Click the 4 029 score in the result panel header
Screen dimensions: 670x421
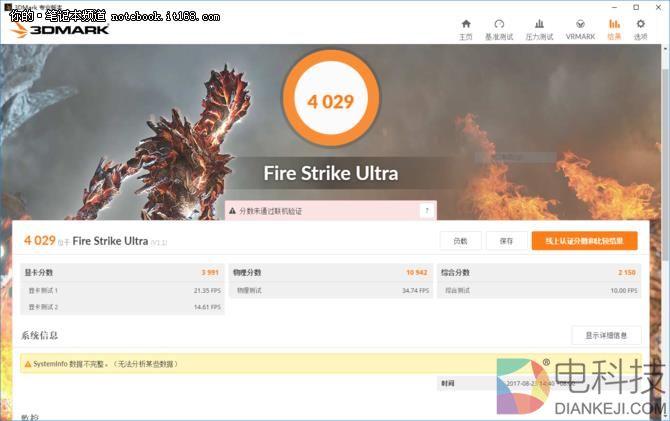point(39,241)
